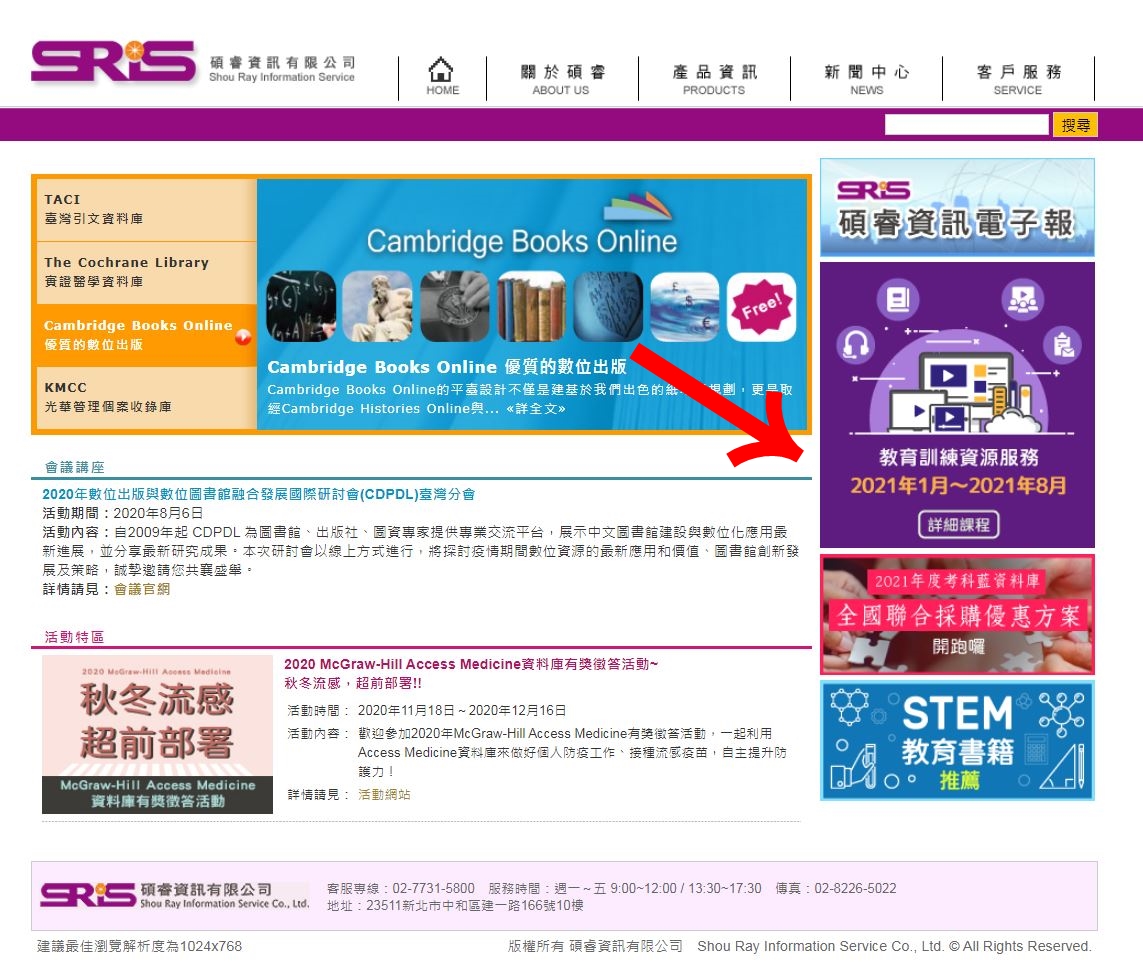Image resolution: width=1143 pixels, height=963 pixels.
Task: Click the old books thumbnail icon
Action: click(x=531, y=307)
